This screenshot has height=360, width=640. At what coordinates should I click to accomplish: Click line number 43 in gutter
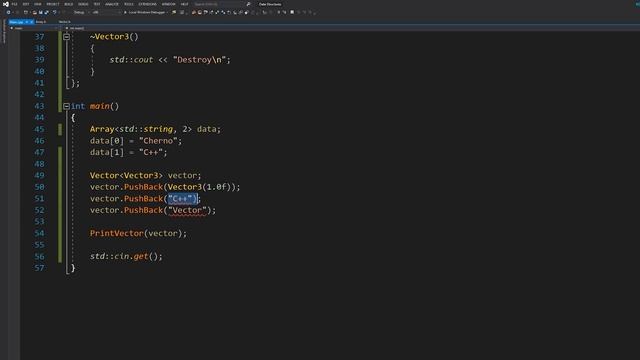(39, 106)
